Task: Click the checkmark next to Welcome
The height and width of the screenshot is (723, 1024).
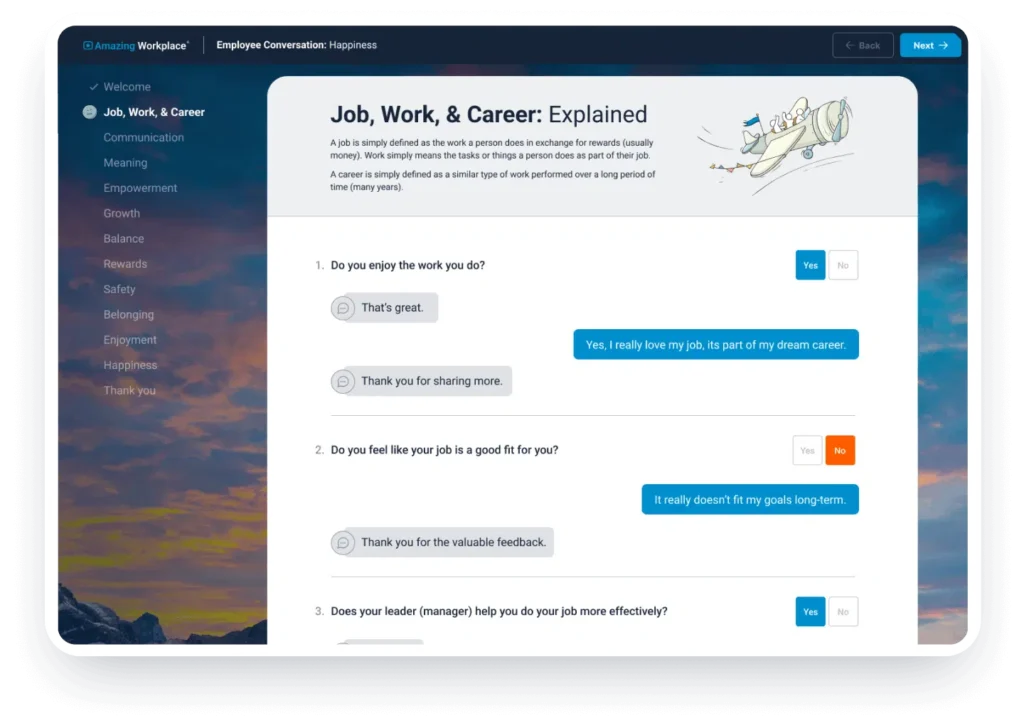Action: click(x=92, y=87)
